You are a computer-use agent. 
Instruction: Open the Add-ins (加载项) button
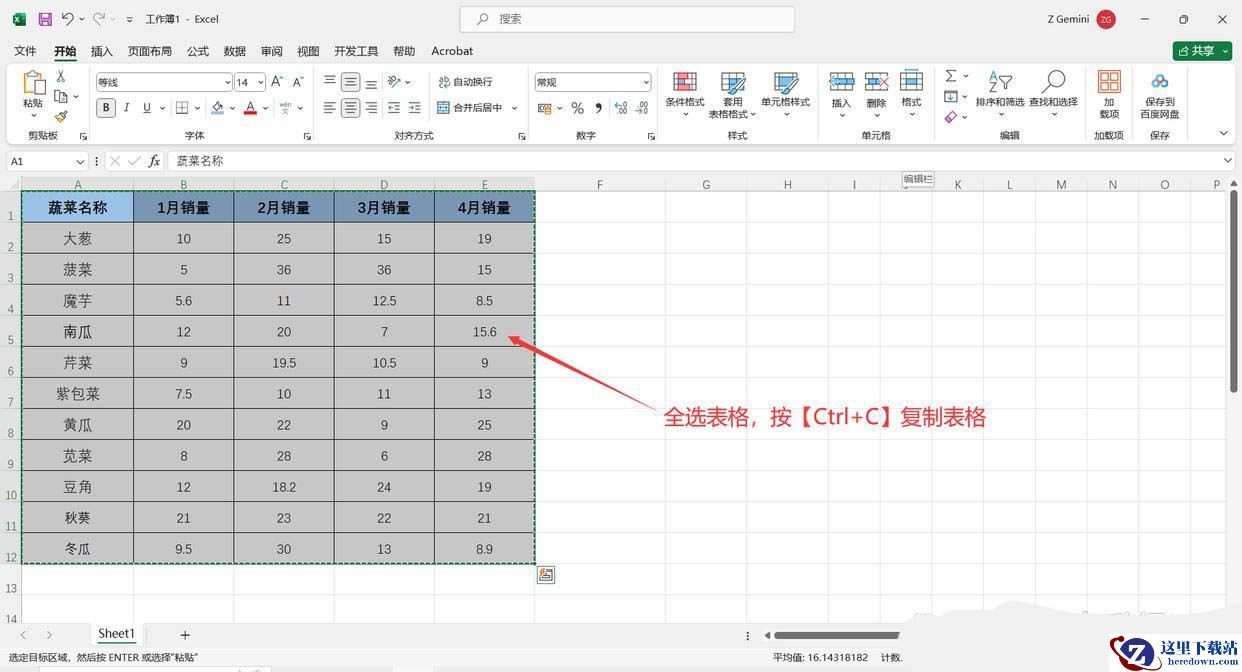click(1109, 94)
